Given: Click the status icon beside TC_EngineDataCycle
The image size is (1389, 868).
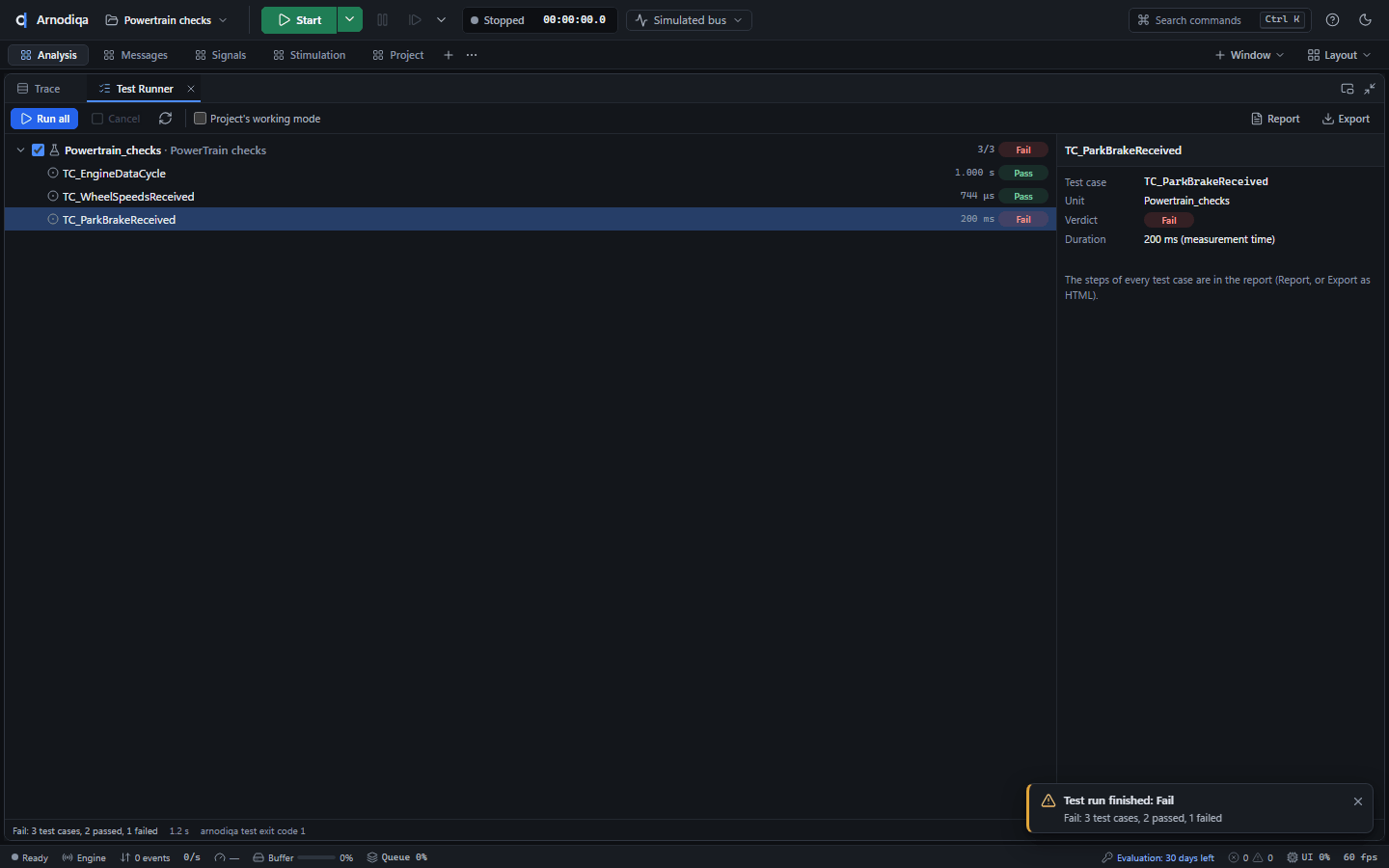Looking at the screenshot, I should pos(53,174).
